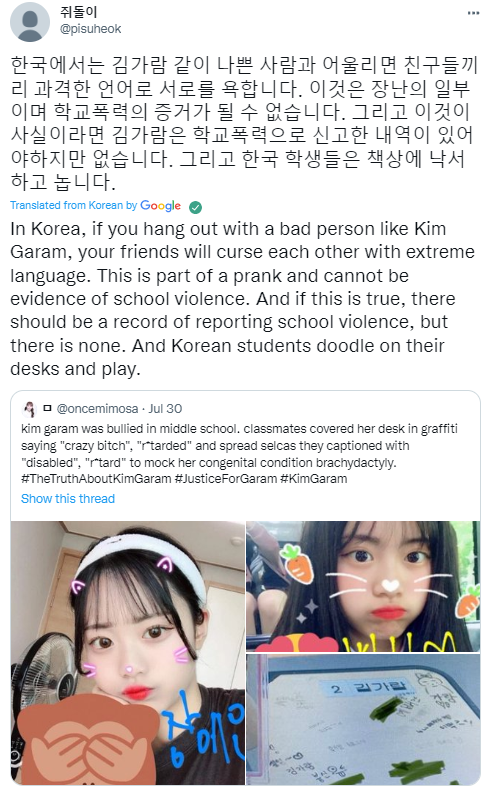
Task: Expand Show this thread
Action: (x=68, y=498)
